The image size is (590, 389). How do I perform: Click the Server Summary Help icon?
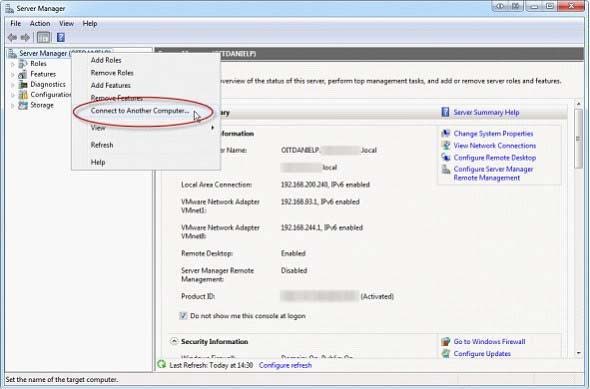pyautogui.click(x=445, y=112)
